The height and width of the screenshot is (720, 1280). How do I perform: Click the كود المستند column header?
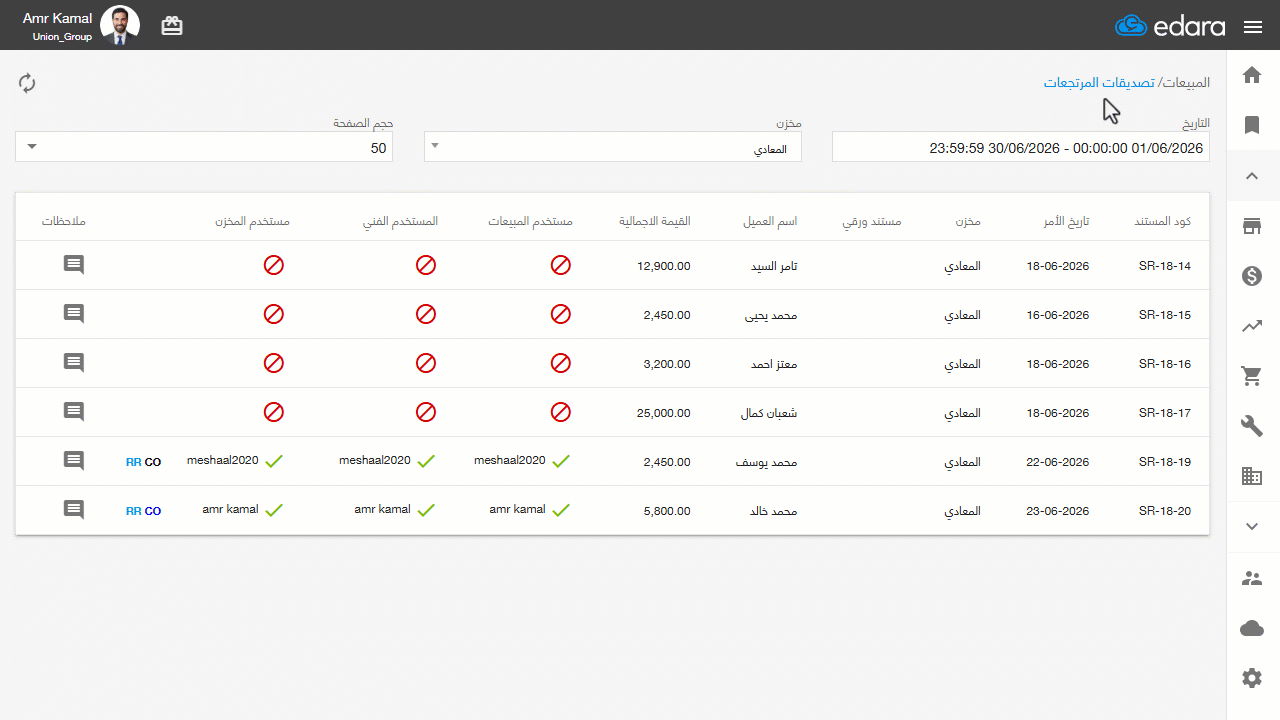(x=1163, y=221)
